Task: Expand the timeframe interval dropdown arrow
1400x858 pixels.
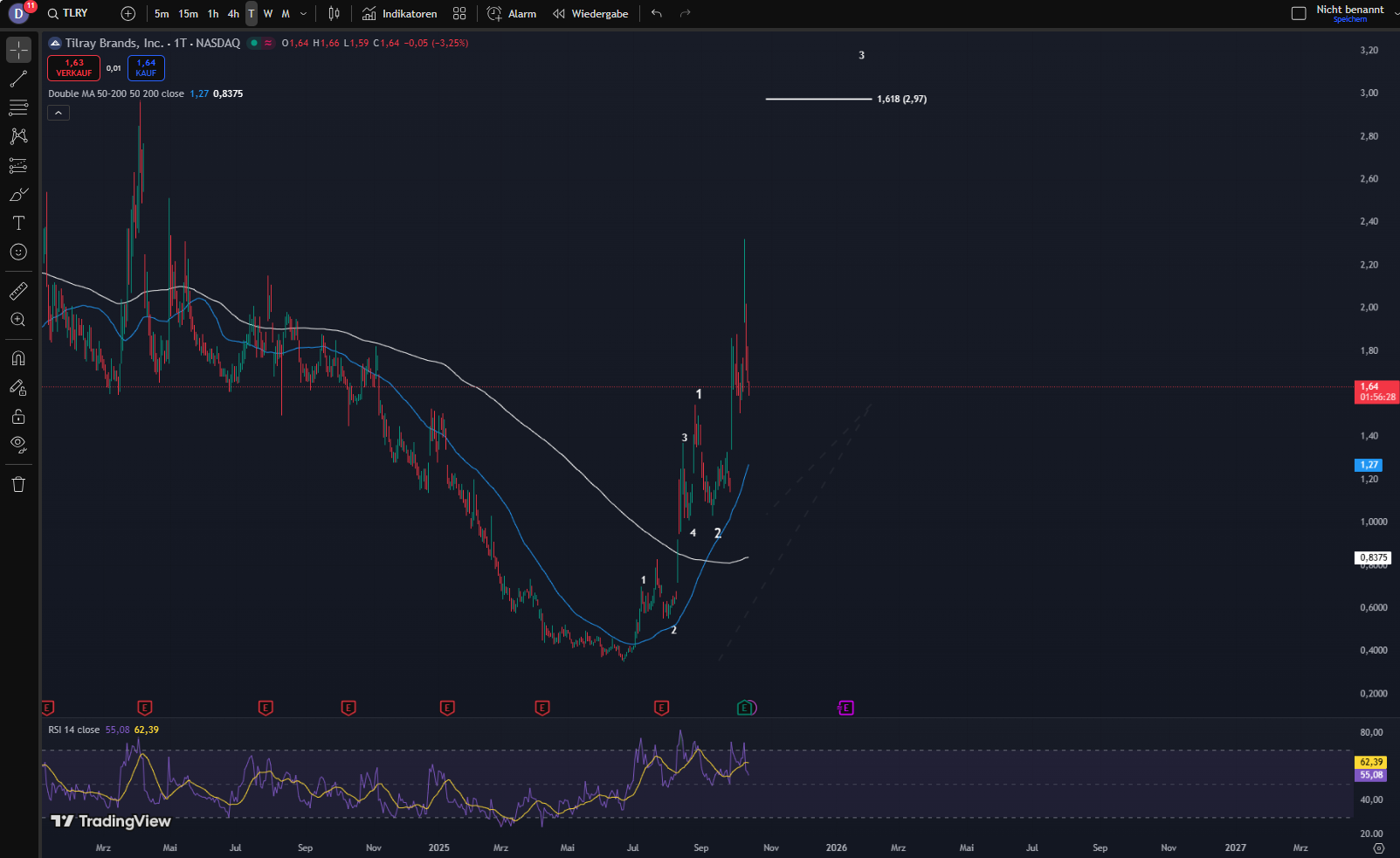Action: [x=303, y=13]
